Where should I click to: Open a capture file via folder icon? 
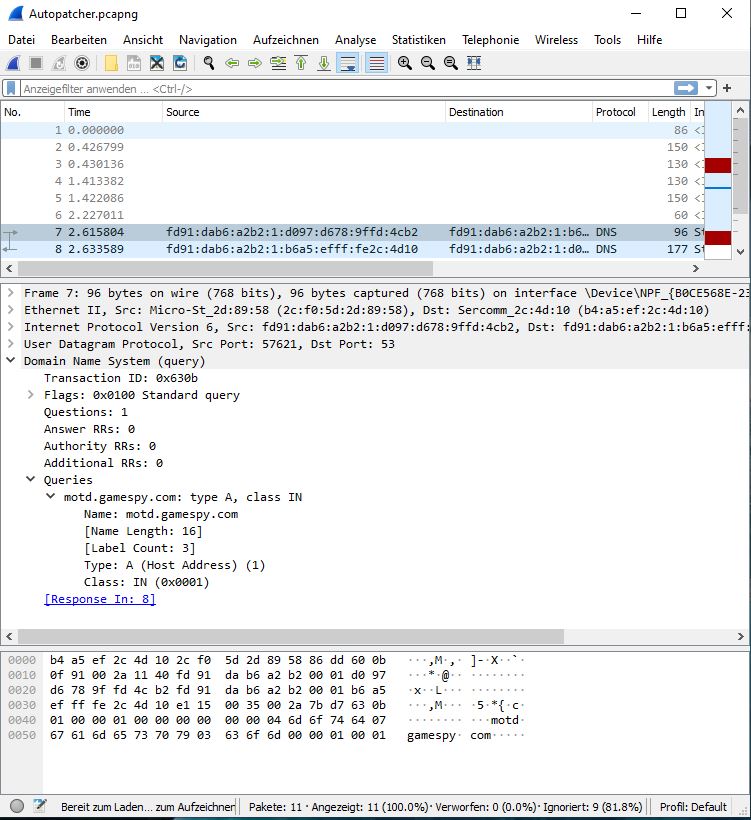point(110,63)
